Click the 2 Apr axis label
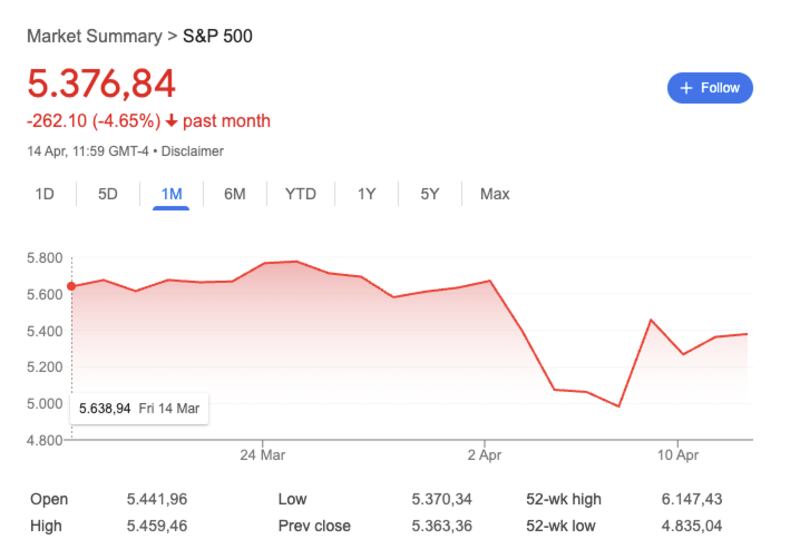Screen dimensions: 800x549 tap(484, 455)
